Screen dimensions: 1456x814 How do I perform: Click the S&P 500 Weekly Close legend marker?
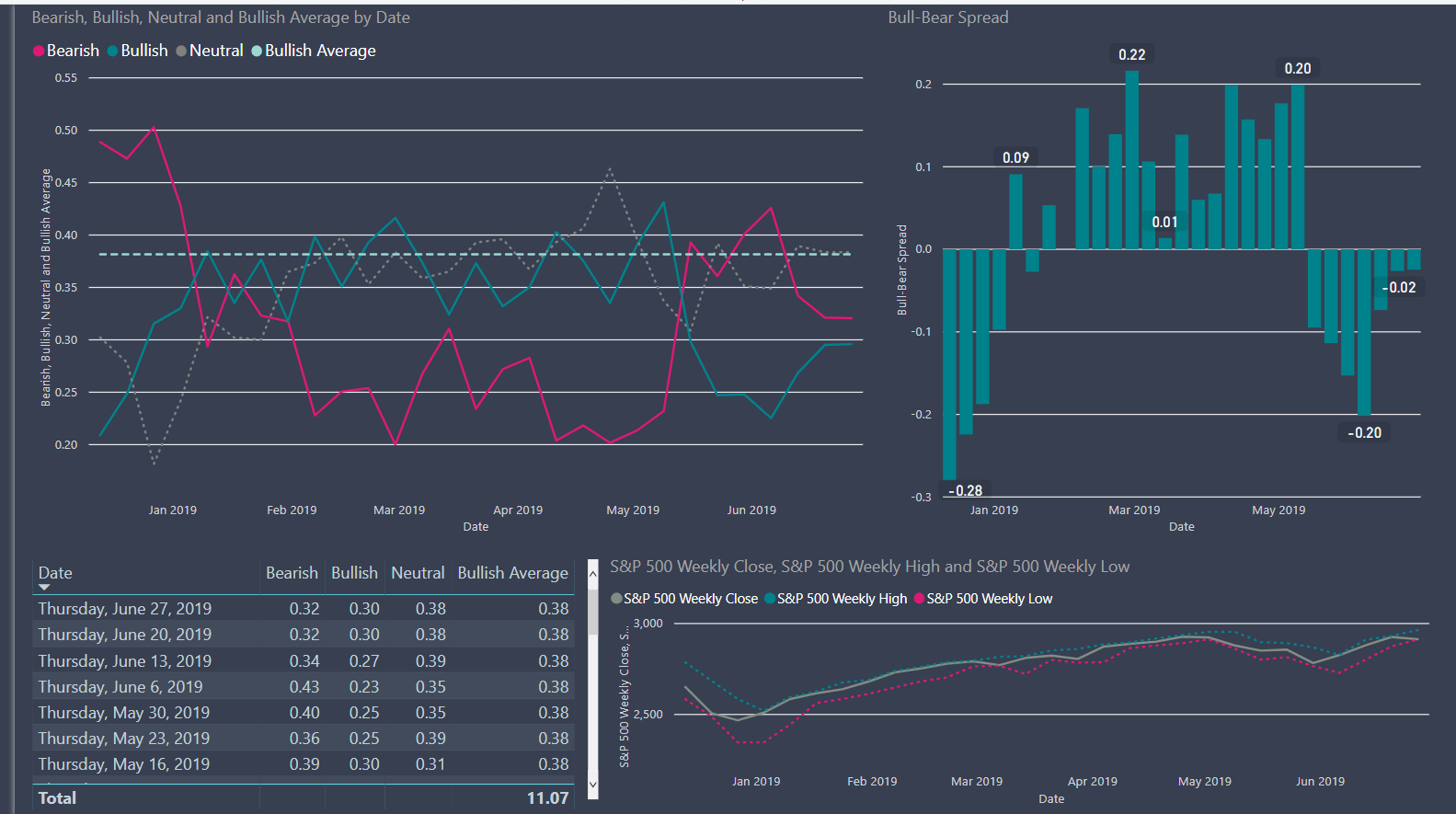[x=616, y=599]
